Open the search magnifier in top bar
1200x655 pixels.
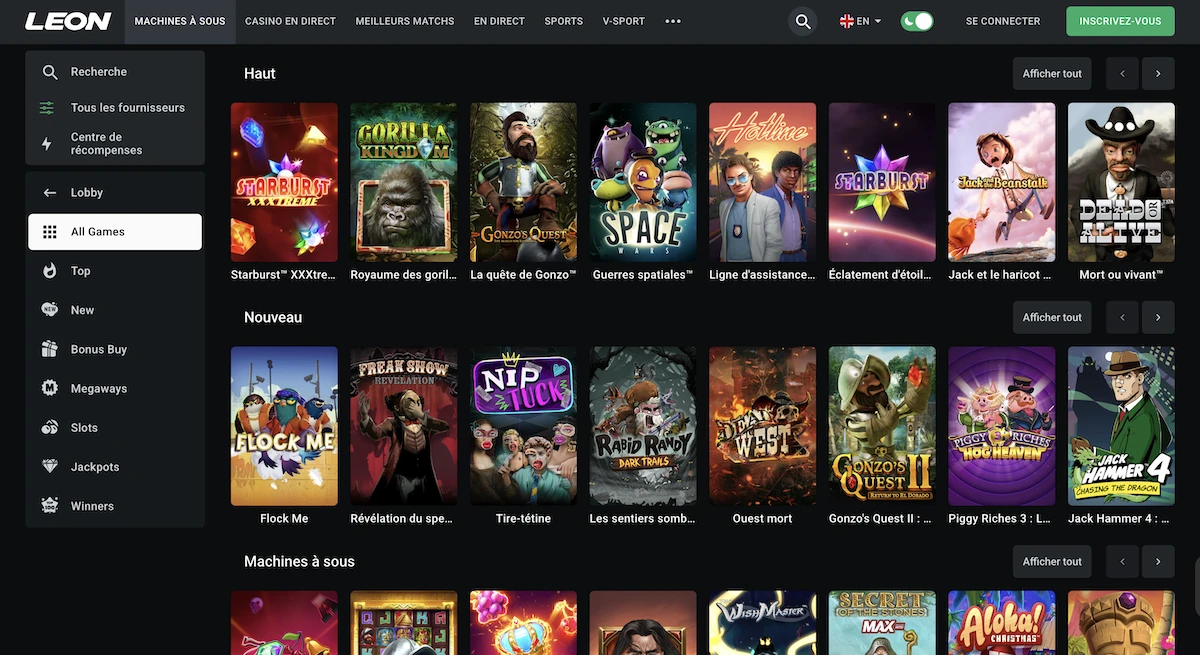pyautogui.click(x=801, y=20)
